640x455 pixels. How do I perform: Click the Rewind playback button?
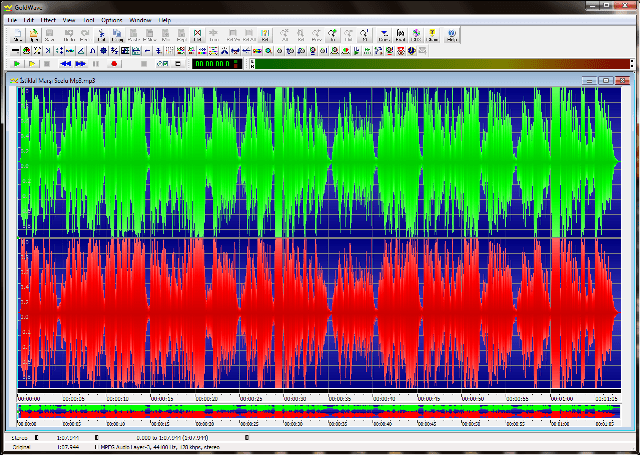[x=65, y=64]
